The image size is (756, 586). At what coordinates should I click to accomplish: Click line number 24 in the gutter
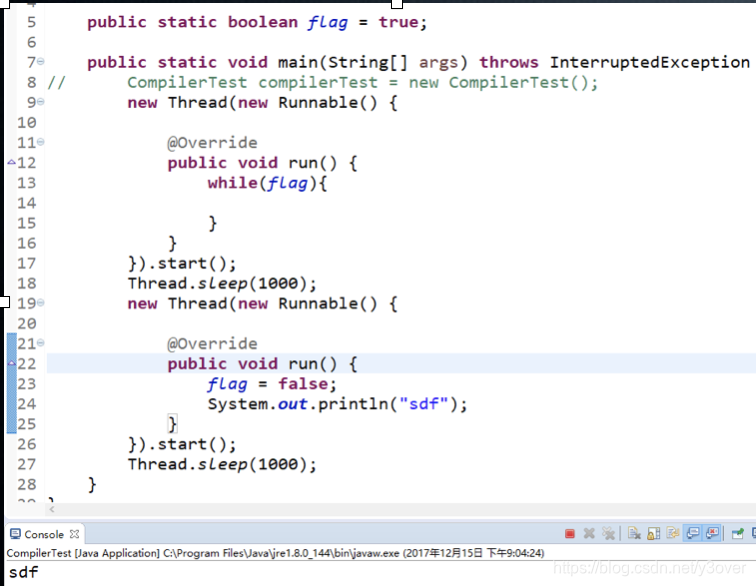pyautogui.click(x=27, y=404)
